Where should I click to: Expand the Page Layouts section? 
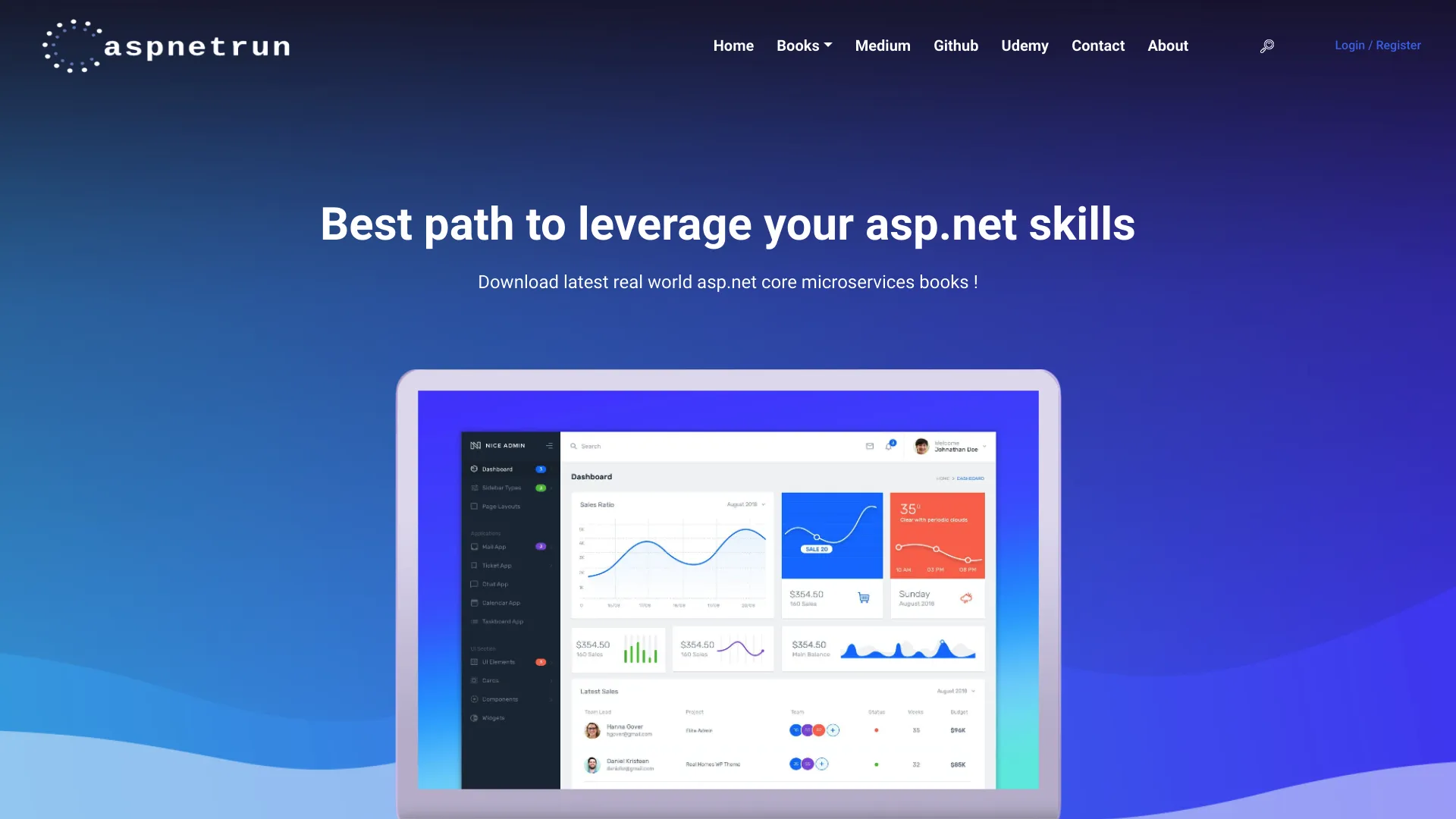tap(500, 506)
